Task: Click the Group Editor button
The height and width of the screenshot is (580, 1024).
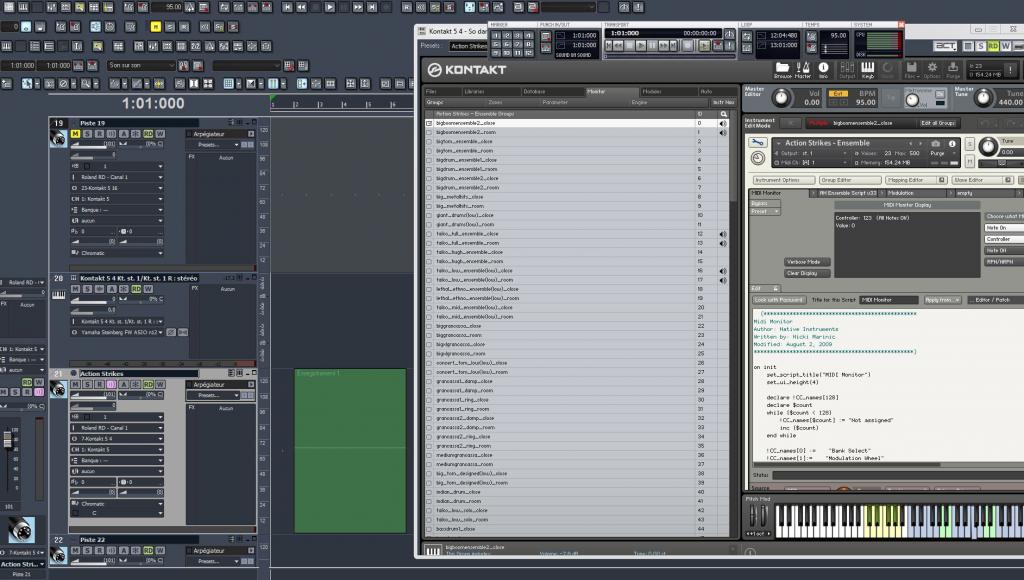Action: (850, 180)
